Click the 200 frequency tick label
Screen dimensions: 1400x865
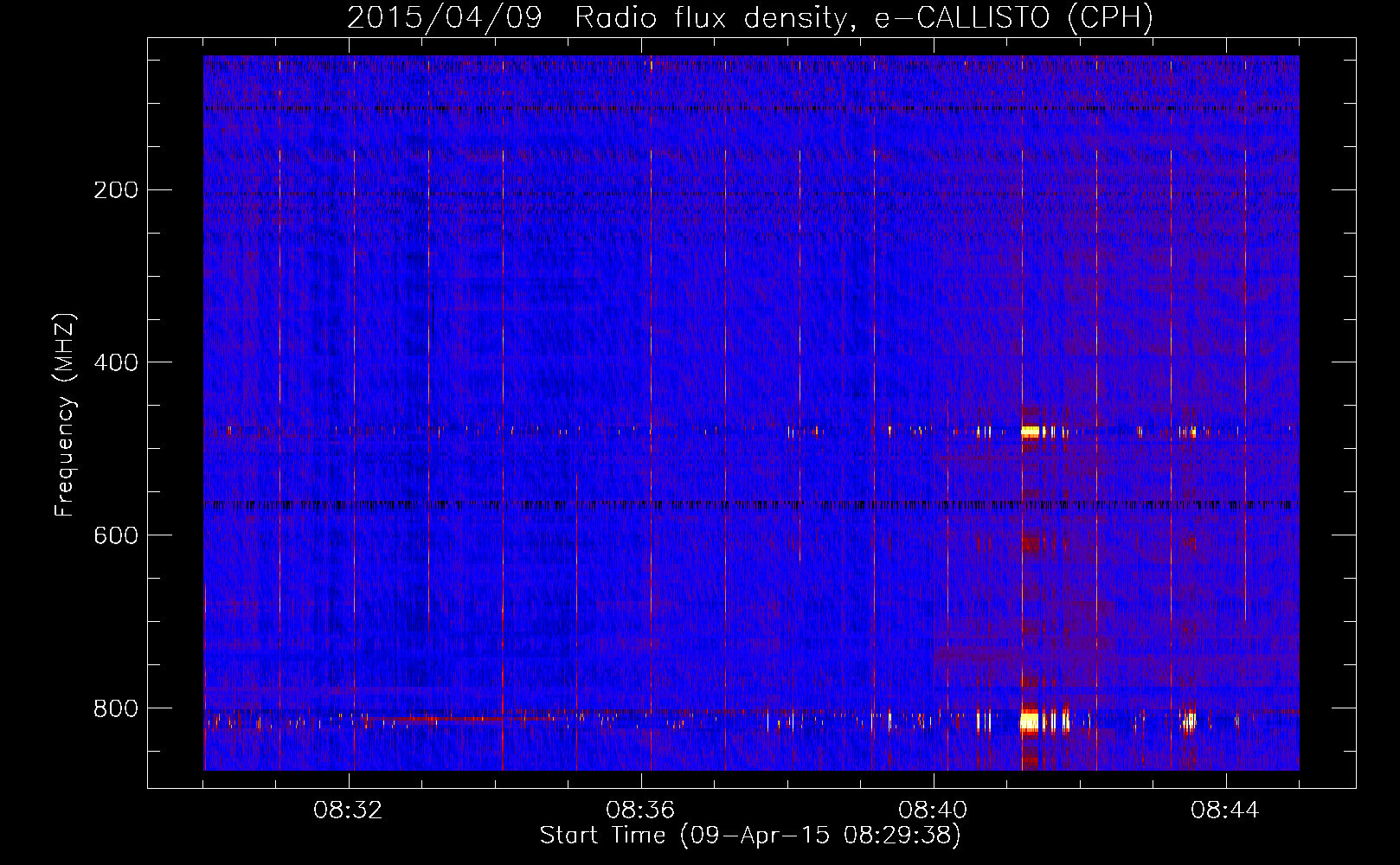116,190
